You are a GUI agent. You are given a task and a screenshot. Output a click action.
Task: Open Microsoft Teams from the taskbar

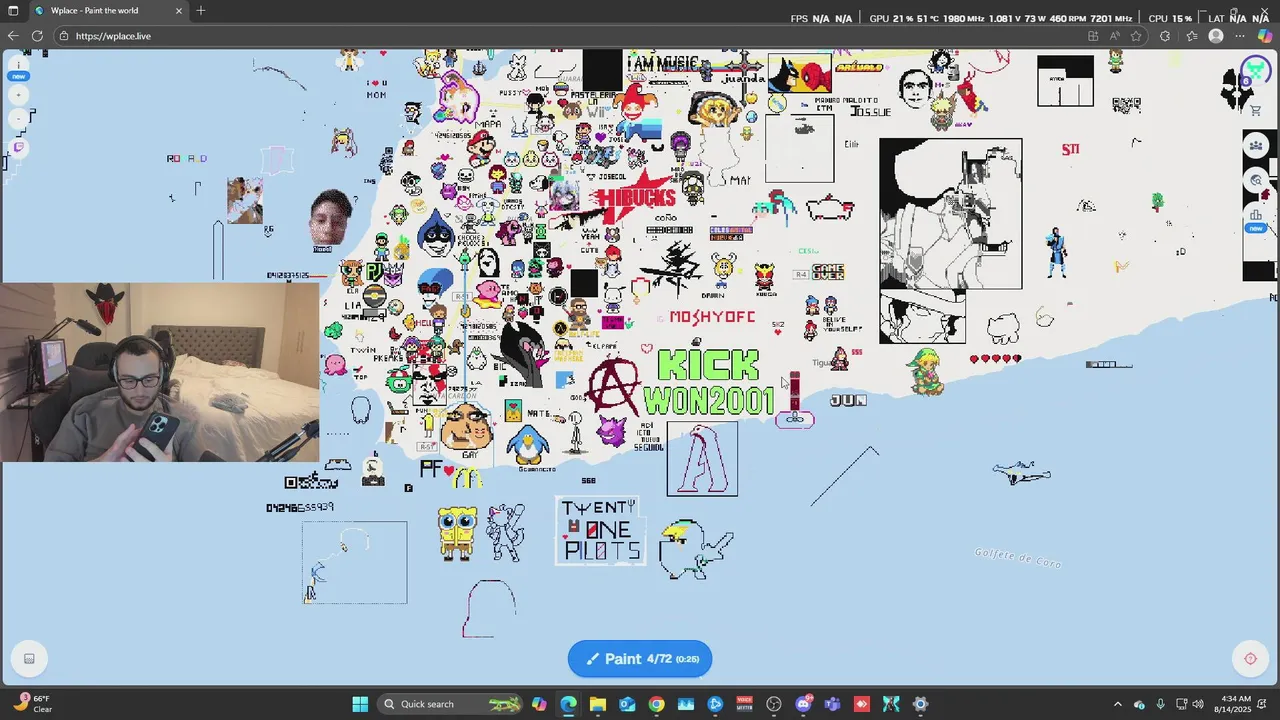tap(832, 704)
